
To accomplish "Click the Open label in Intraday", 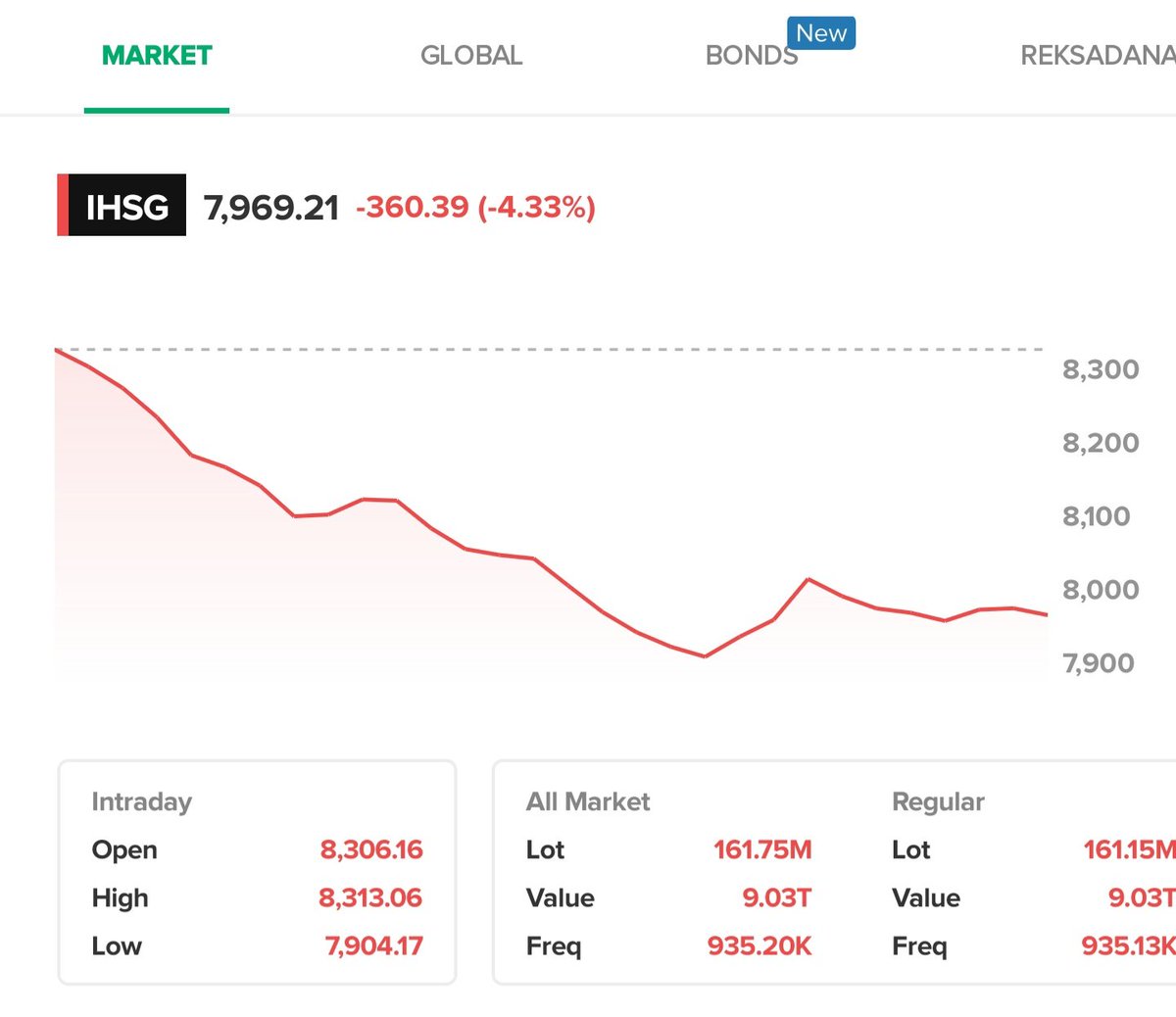I will (124, 850).
